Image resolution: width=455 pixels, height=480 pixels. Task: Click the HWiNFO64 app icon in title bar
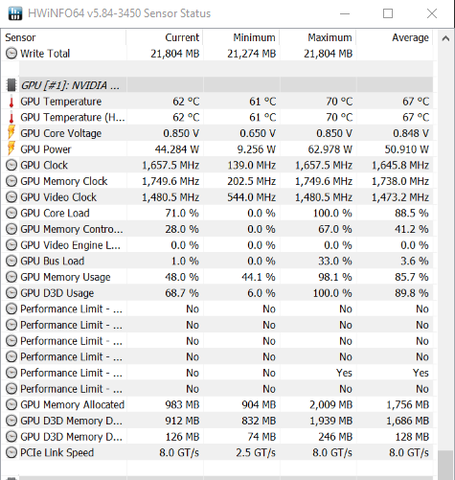point(15,13)
